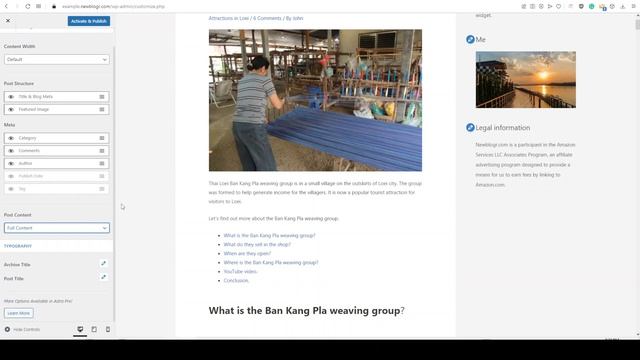Edit Archive Title typography
The width and height of the screenshot is (640, 360).
(x=104, y=264)
